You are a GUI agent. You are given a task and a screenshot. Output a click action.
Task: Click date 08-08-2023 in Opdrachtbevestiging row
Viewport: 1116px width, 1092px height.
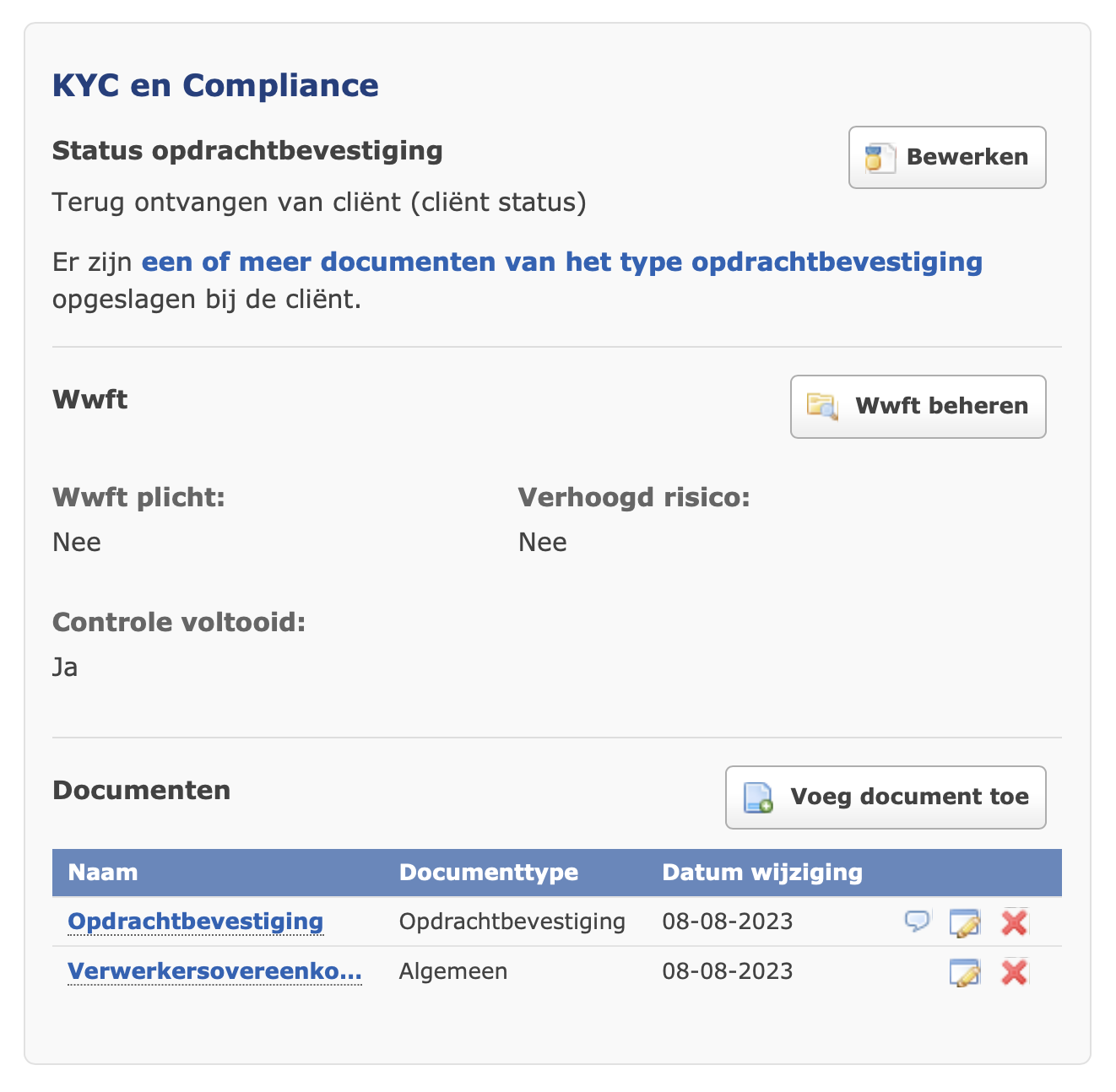coord(728,921)
